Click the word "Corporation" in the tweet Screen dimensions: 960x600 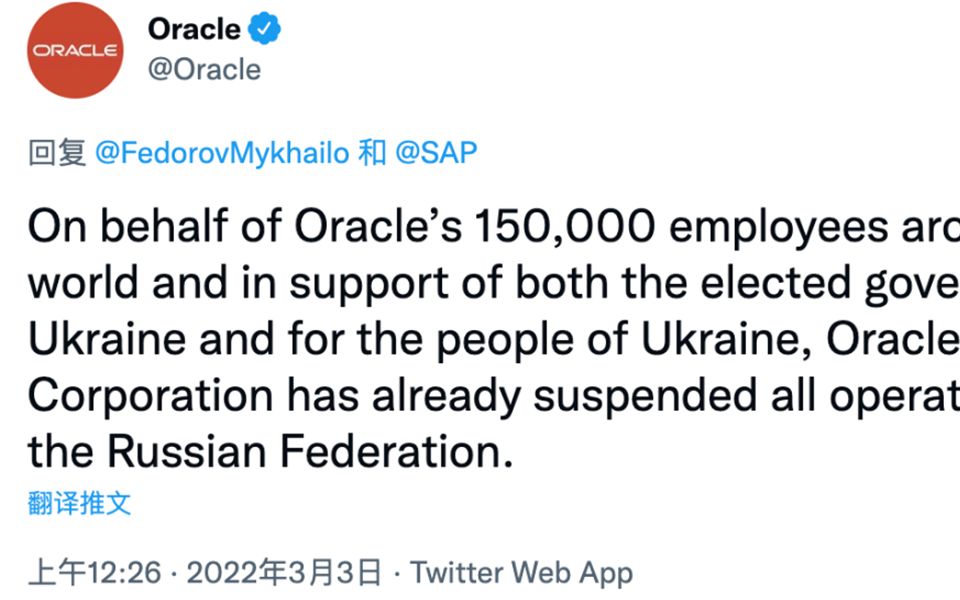[x=150, y=396]
